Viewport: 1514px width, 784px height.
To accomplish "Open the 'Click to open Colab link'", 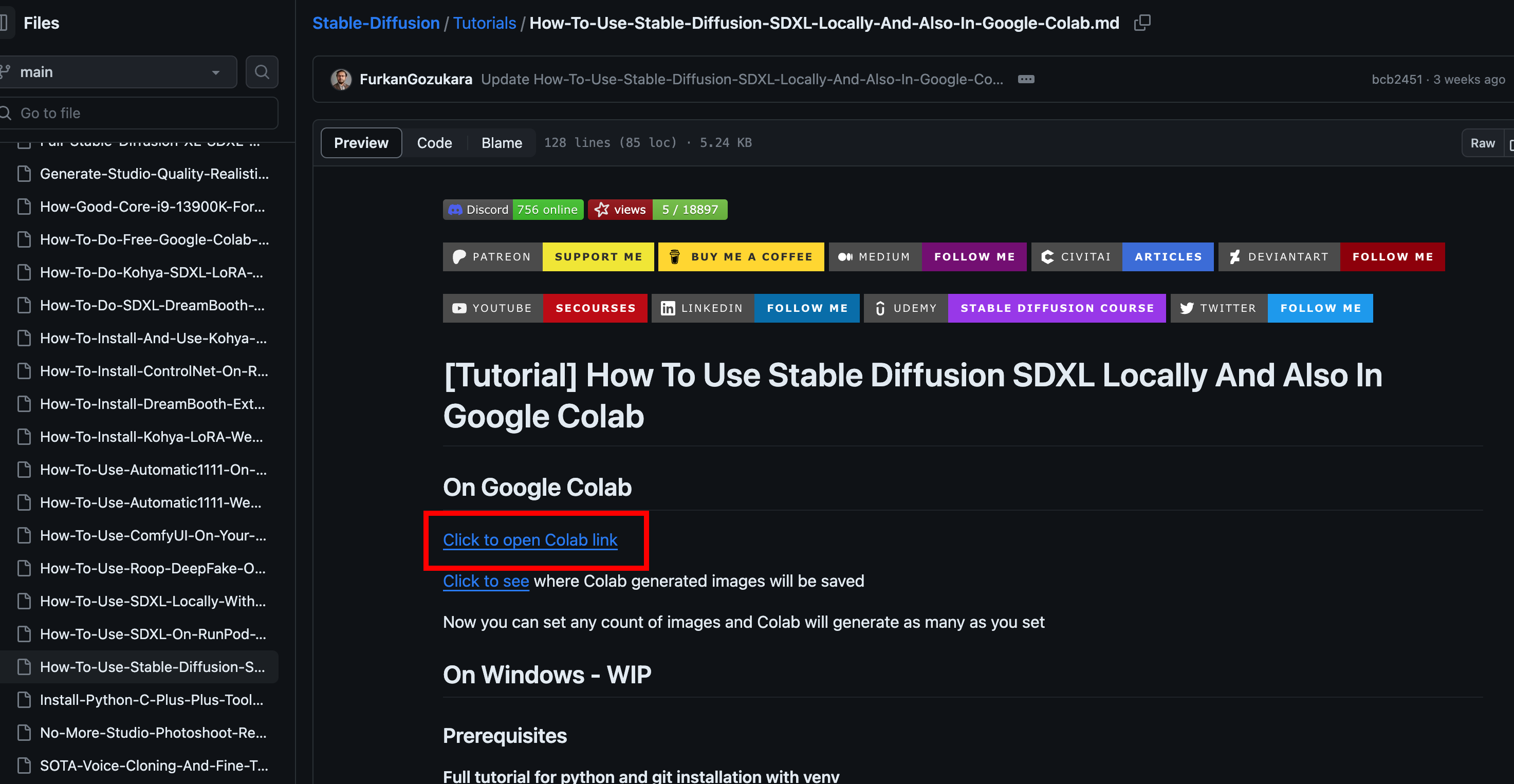I will (529, 539).
